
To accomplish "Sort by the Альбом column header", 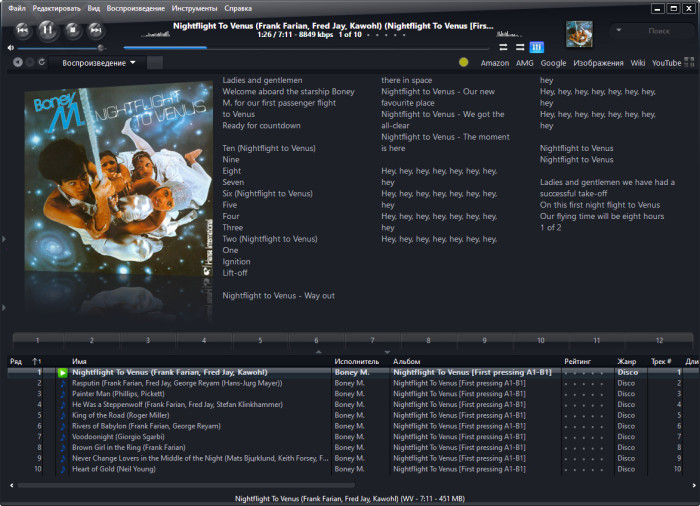I will [x=406, y=361].
